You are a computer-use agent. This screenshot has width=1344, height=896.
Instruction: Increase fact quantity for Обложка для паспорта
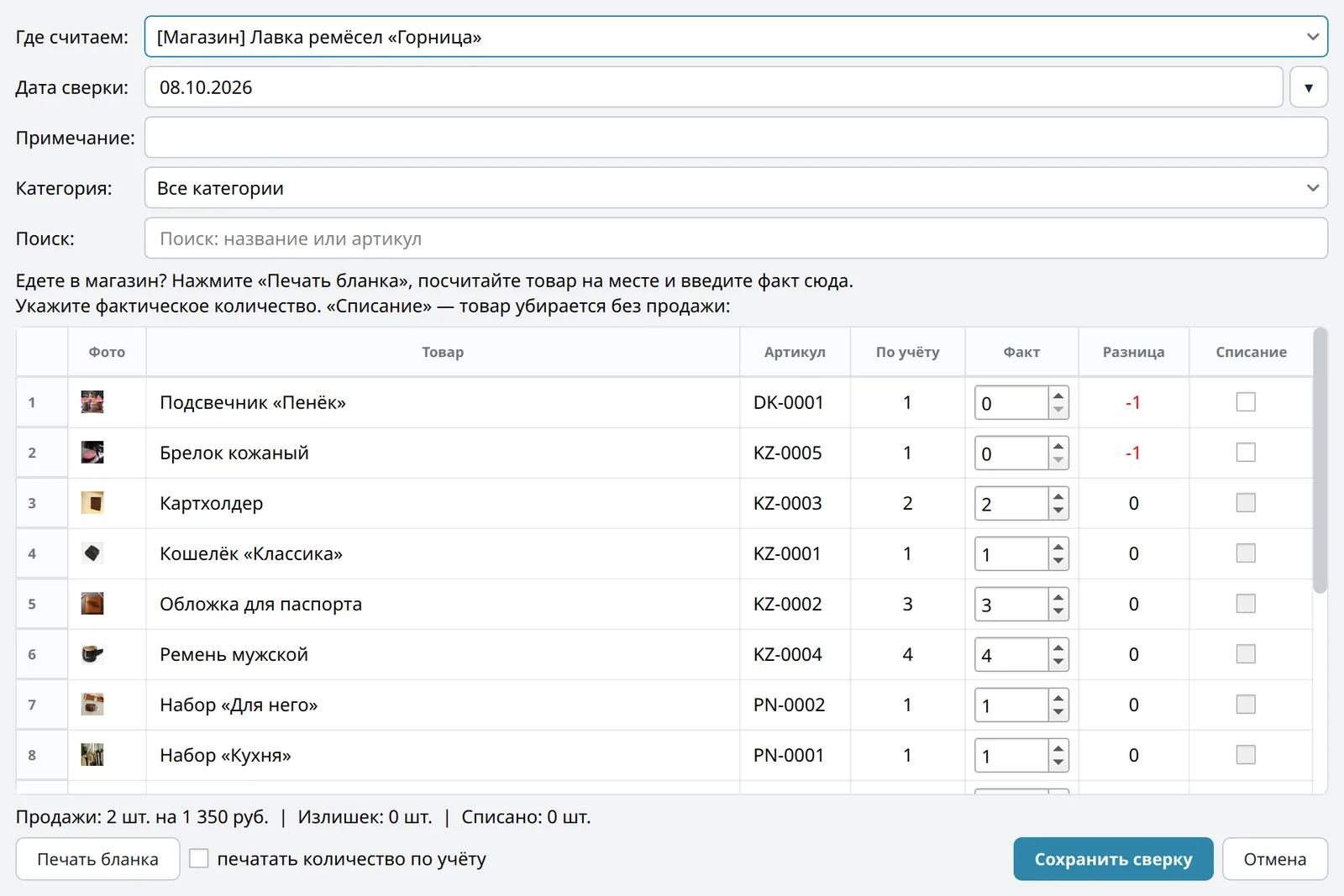tap(1058, 597)
